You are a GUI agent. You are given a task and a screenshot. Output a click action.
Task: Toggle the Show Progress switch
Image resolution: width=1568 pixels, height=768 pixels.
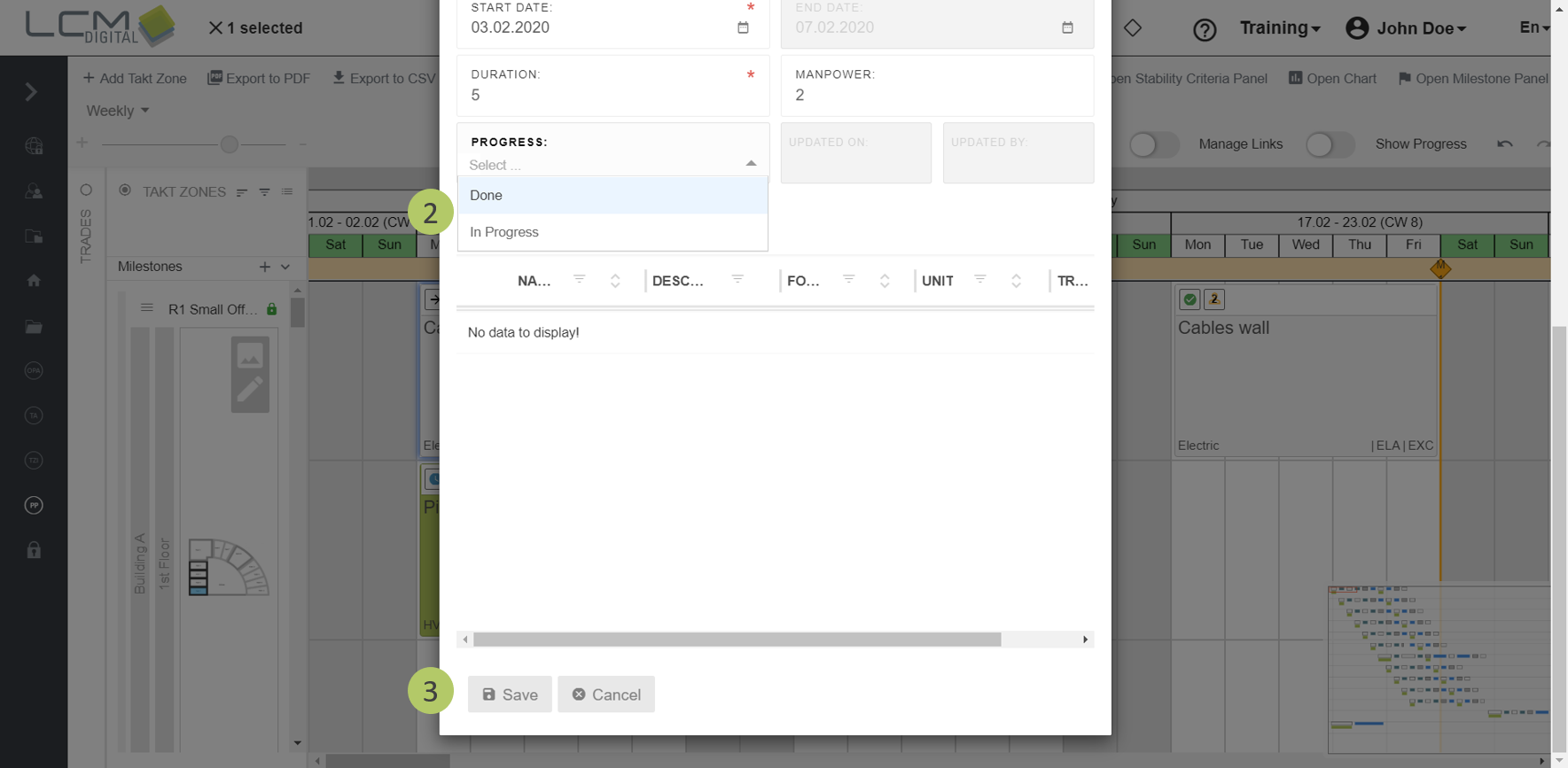click(1330, 144)
